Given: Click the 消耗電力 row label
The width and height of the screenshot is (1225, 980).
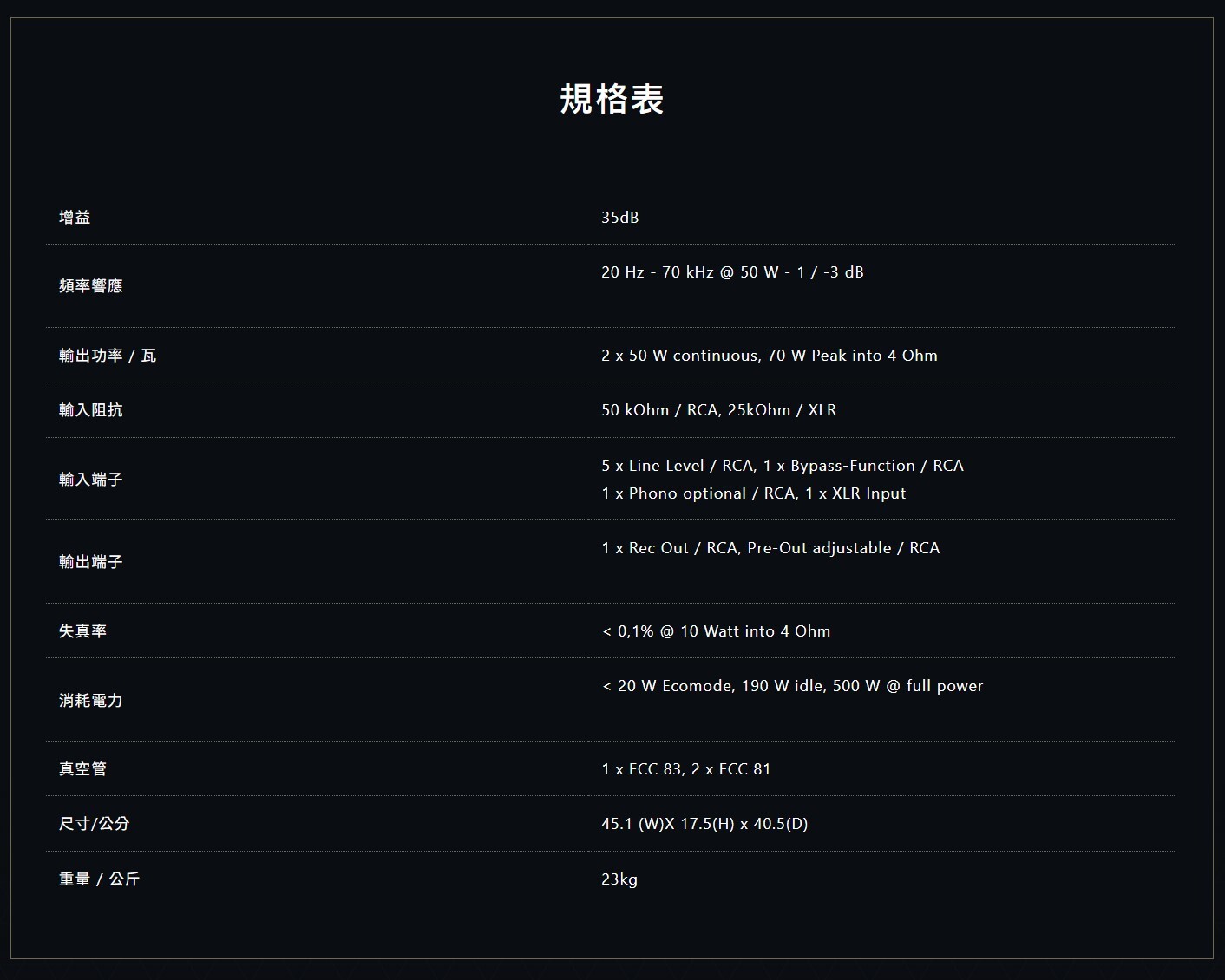Looking at the screenshot, I should pos(90,701).
